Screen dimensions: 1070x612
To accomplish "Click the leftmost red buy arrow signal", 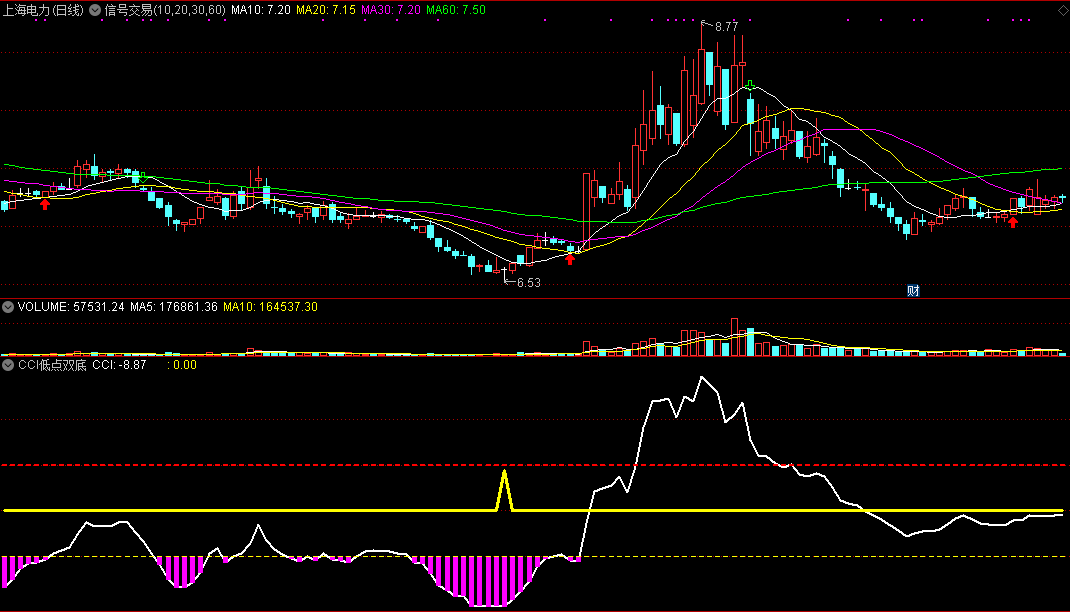I will [x=45, y=204].
